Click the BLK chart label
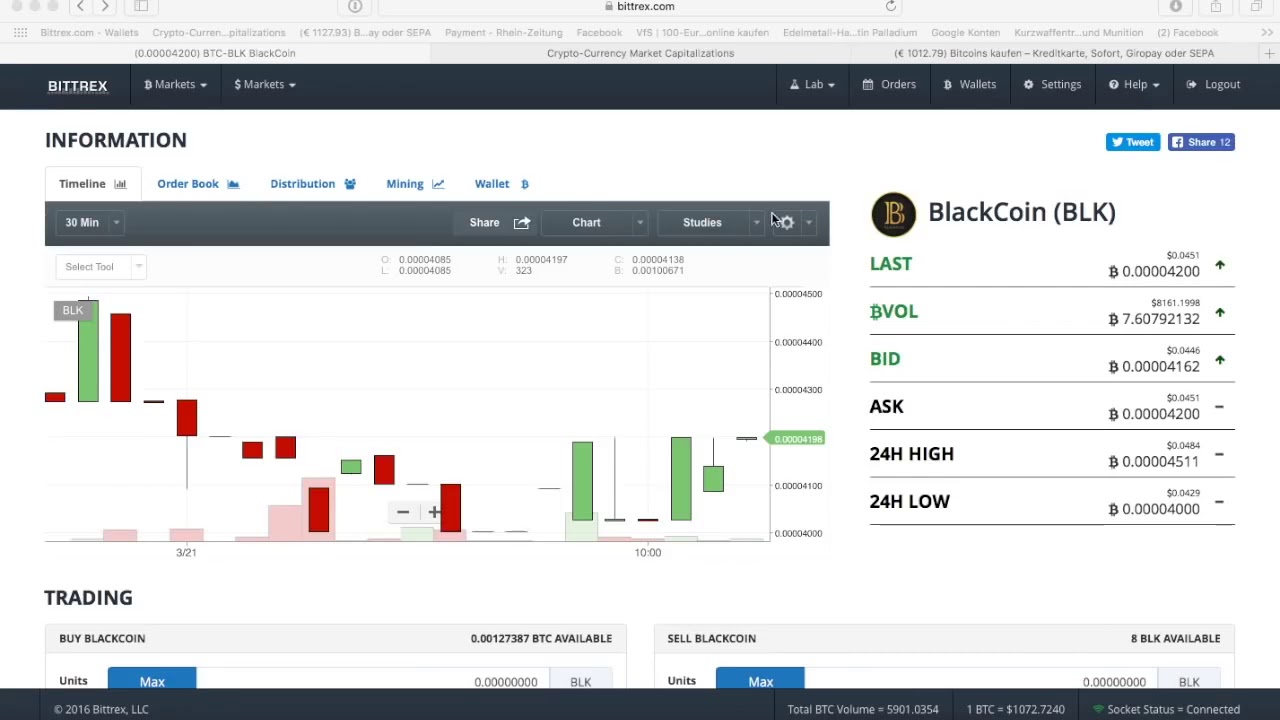The image size is (1280, 720). (x=72, y=310)
